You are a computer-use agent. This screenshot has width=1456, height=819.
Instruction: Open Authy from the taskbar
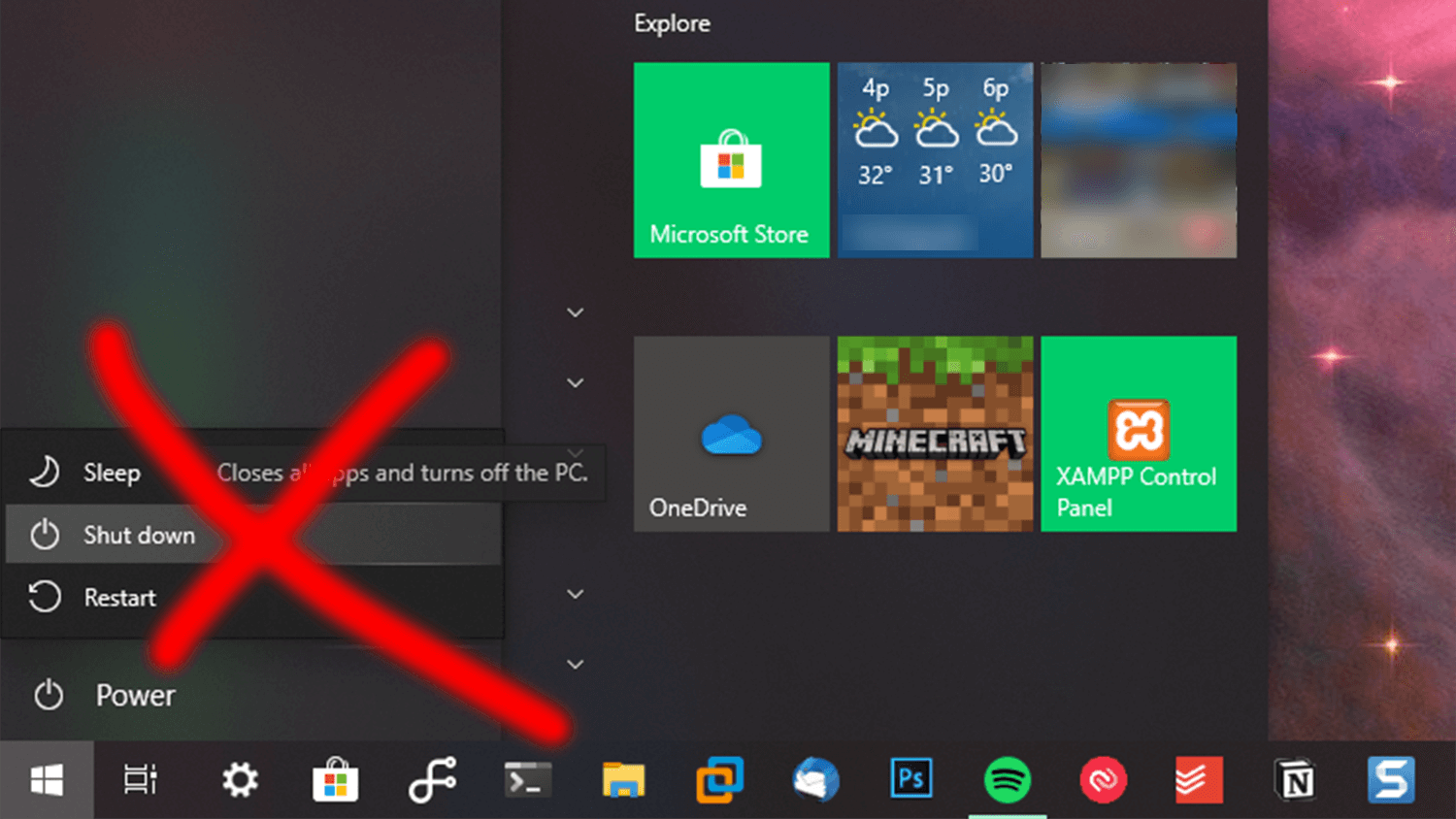[x=1103, y=778]
